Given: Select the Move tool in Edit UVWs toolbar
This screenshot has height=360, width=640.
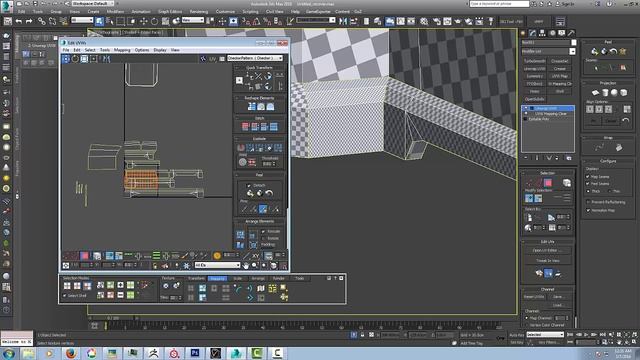Looking at the screenshot, I should [66, 59].
